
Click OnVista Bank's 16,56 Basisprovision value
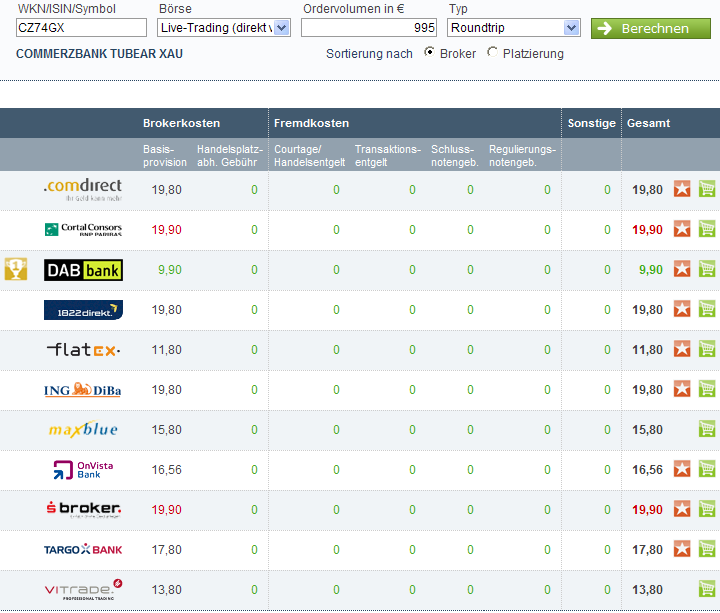click(x=167, y=469)
